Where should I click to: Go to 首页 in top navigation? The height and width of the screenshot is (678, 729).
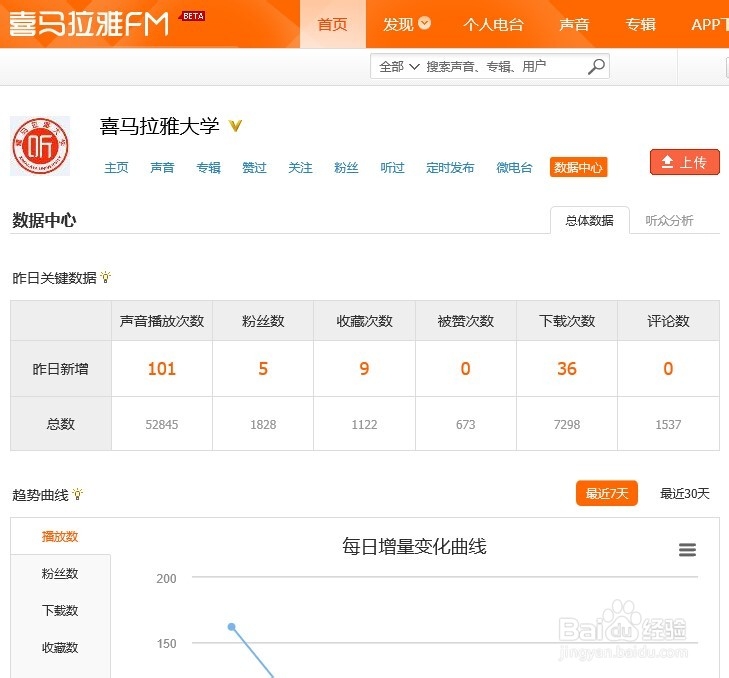[x=332, y=24]
